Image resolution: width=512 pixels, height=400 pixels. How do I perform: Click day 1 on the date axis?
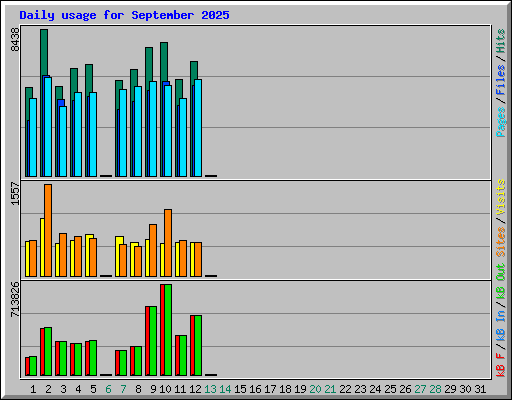tap(33, 389)
